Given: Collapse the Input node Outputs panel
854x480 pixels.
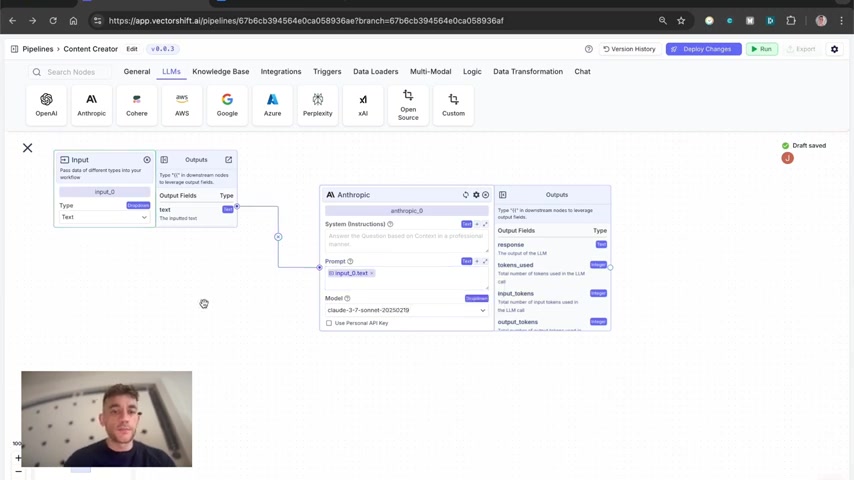Looking at the screenshot, I should [x=164, y=160].
